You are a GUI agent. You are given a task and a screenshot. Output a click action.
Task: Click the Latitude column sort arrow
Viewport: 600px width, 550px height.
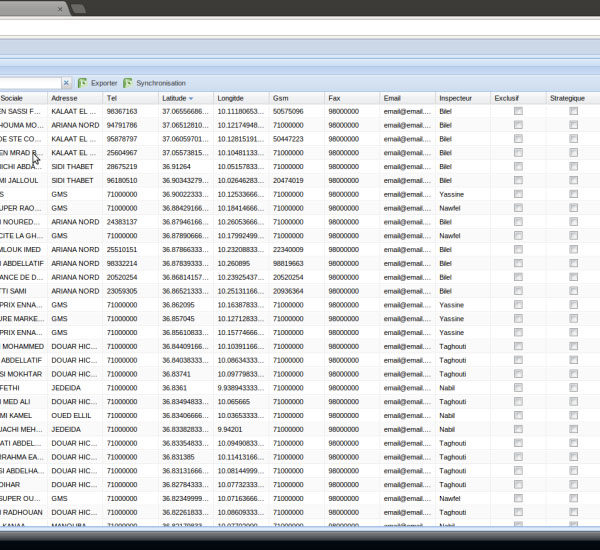click(x=191, y=99)
